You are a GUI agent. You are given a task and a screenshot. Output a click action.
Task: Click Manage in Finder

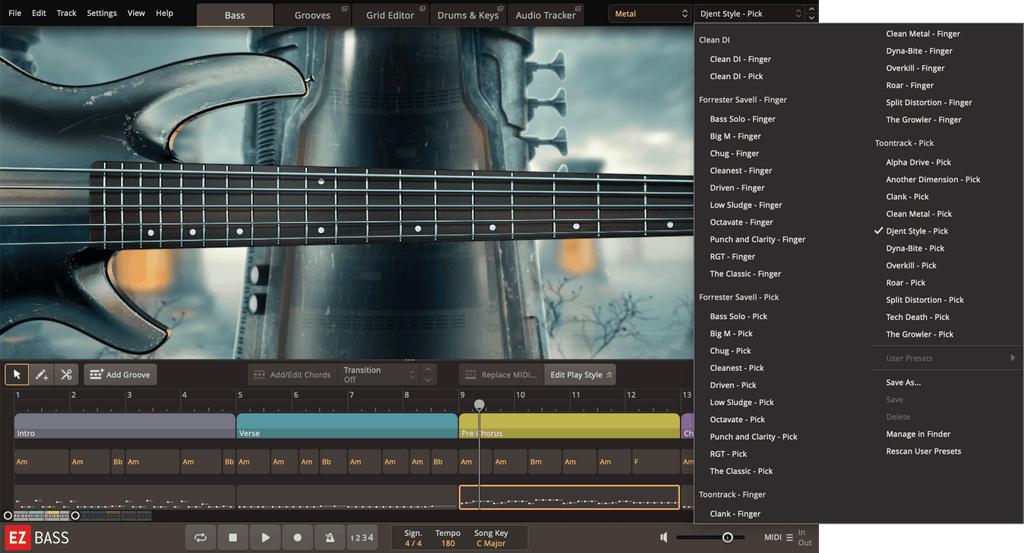[x=918, y=434]
